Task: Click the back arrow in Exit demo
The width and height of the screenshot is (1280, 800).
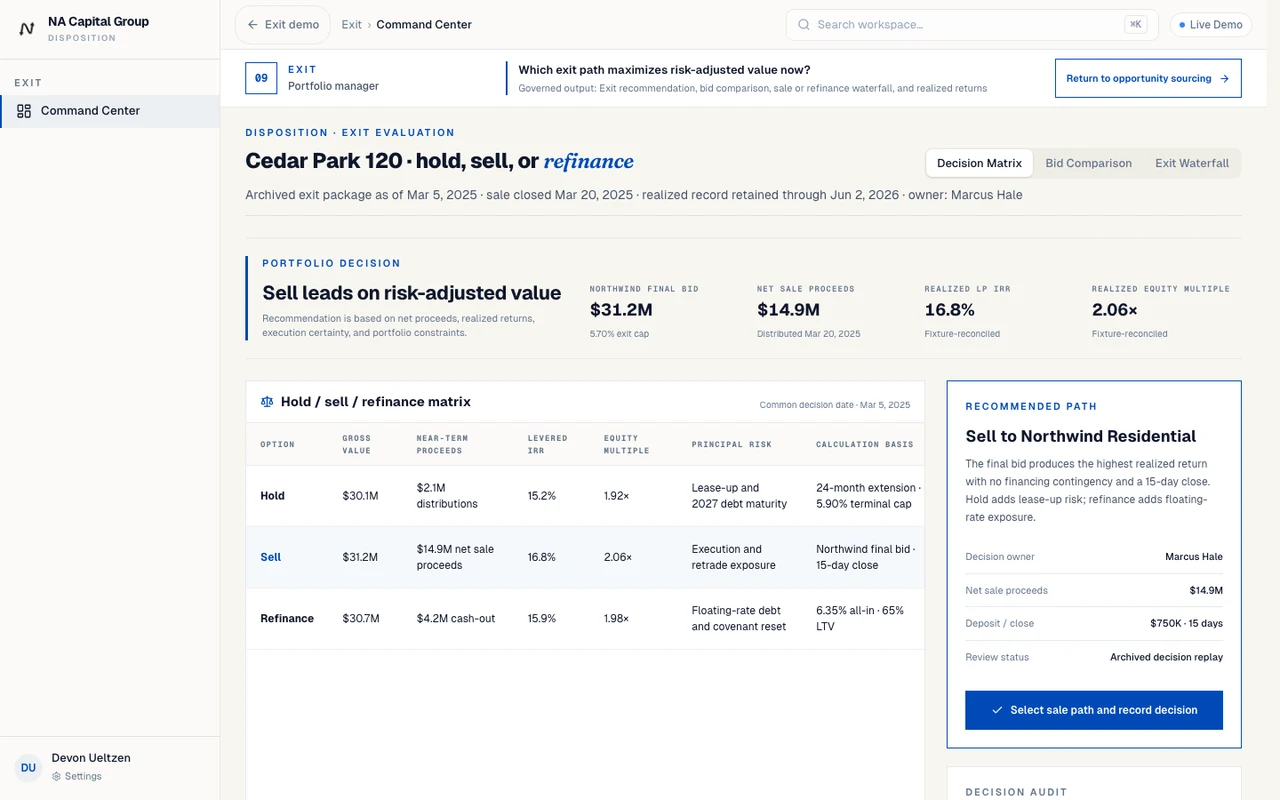Action: tap(252, 25)
